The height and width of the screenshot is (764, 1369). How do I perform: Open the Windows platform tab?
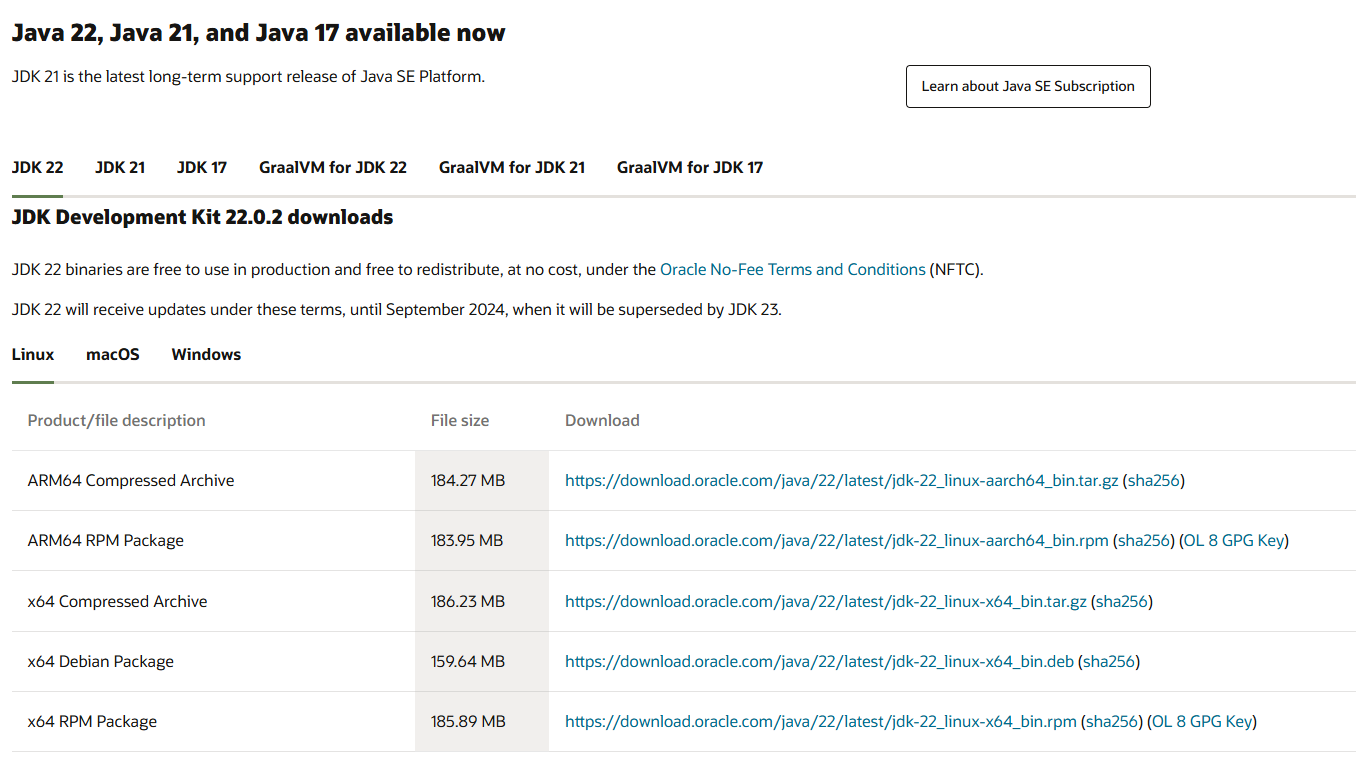[206, 354]
